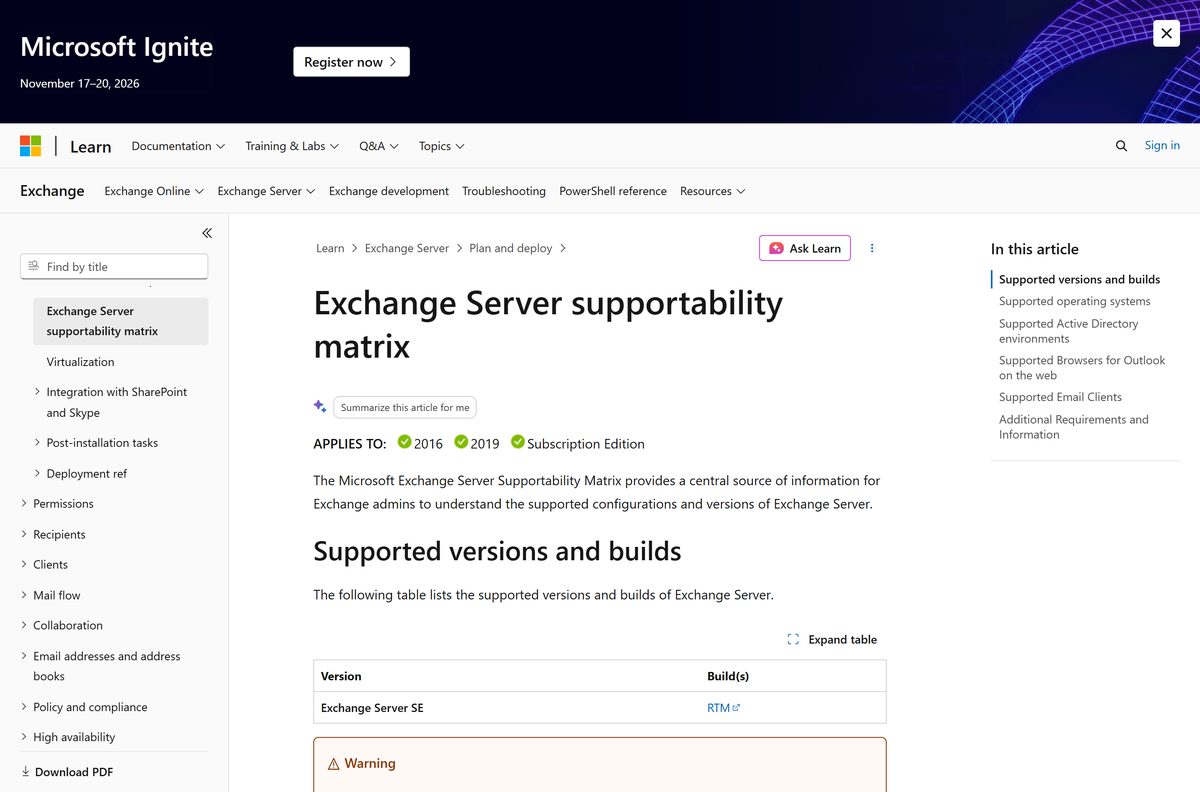The height and width of the screenshot is (792, 1200).
Task: Click the Learn brand link
Action: tap(90, 146)
